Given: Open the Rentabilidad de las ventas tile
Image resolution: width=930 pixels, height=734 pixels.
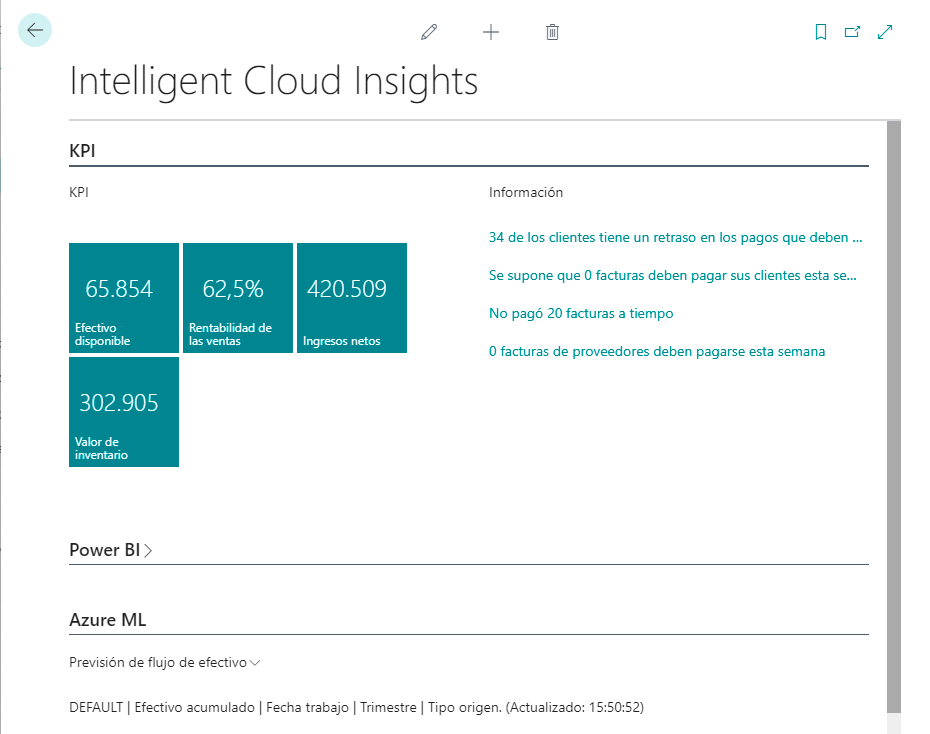Looking at the screenshot, I should 238,298.
